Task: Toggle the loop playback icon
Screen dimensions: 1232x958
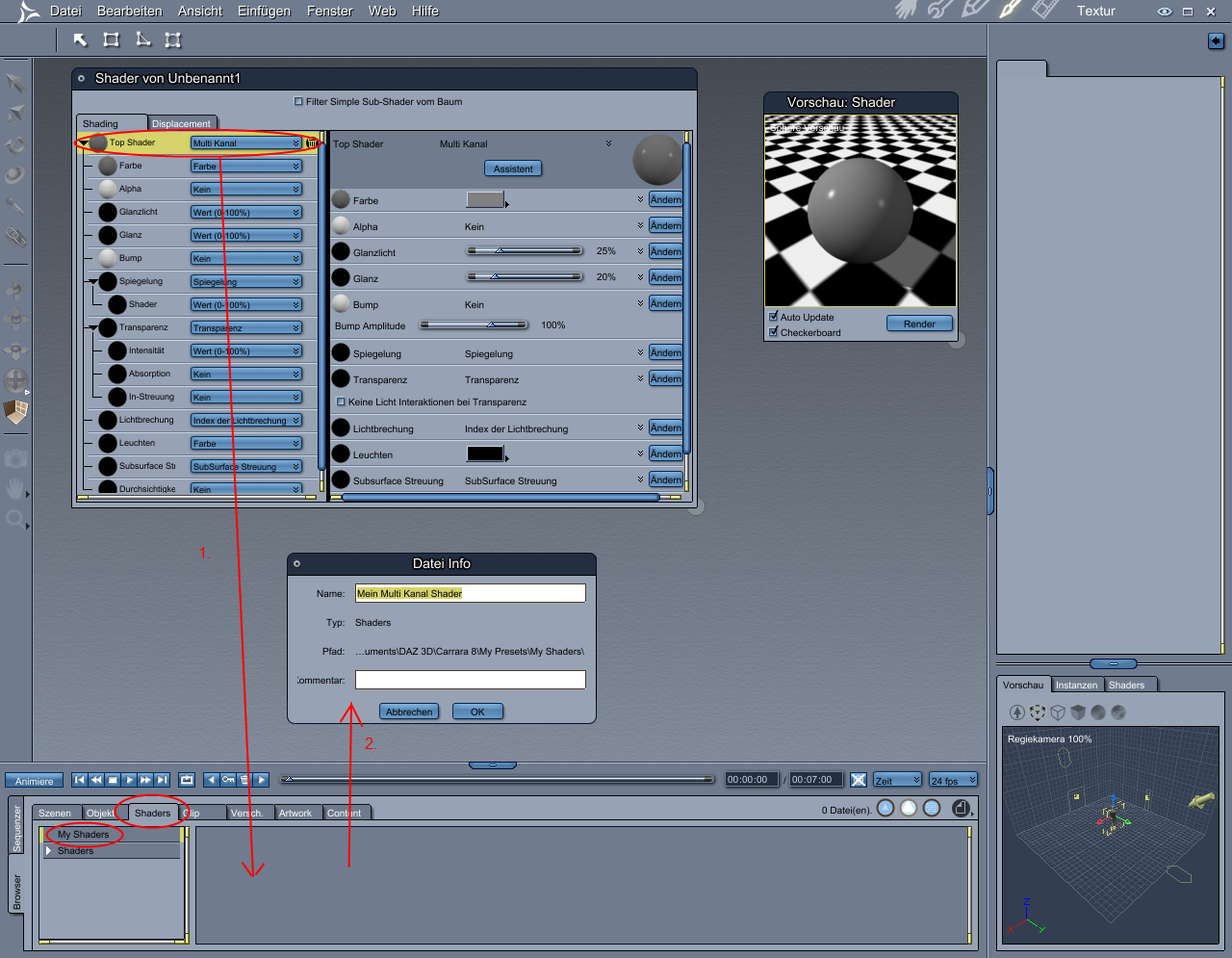Action: (187, 780)
